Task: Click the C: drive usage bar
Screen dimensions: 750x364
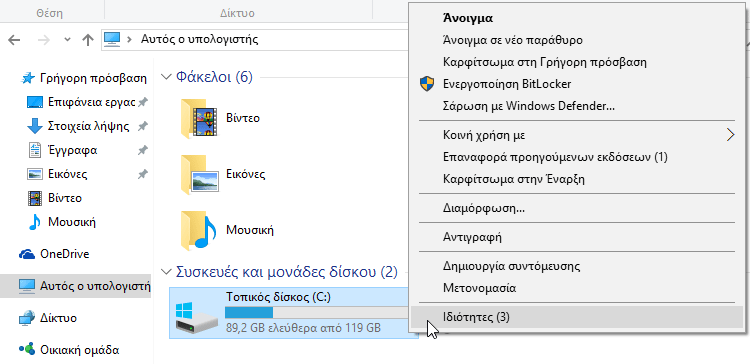Action: pyautogui.click(x=317, y=312)
